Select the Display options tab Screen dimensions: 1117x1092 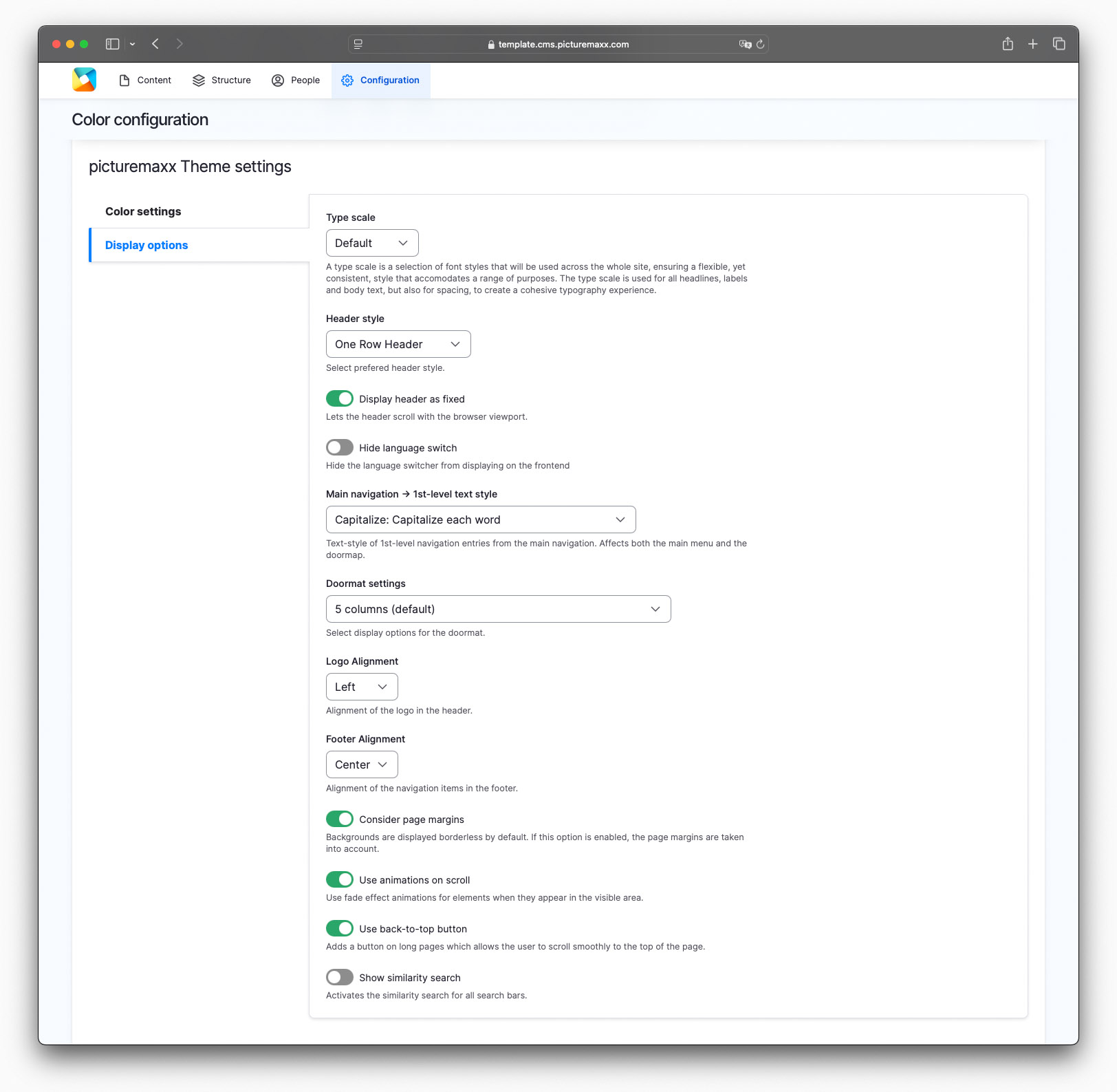199,245
